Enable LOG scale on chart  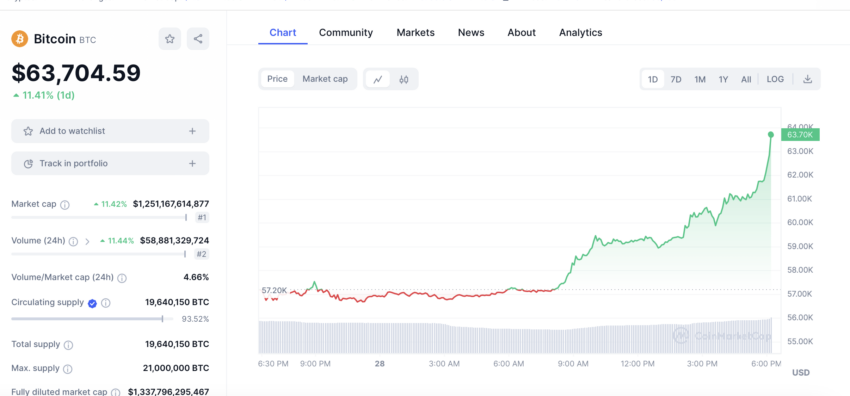pyautogui.click(x=775, y=79)
